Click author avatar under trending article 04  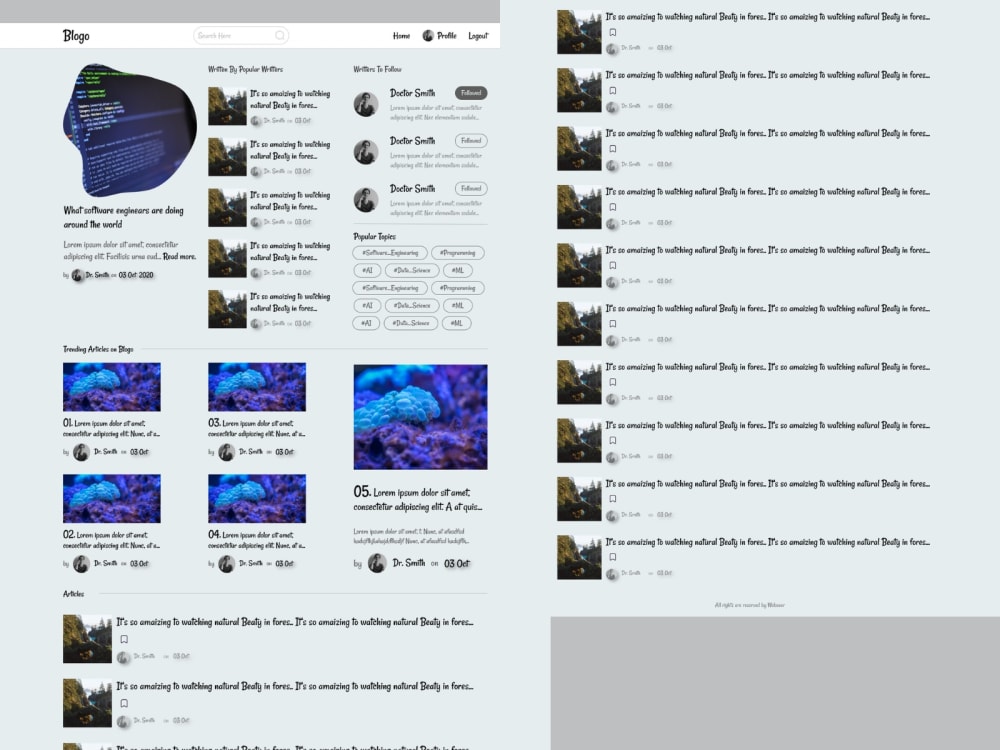(226, 564)
